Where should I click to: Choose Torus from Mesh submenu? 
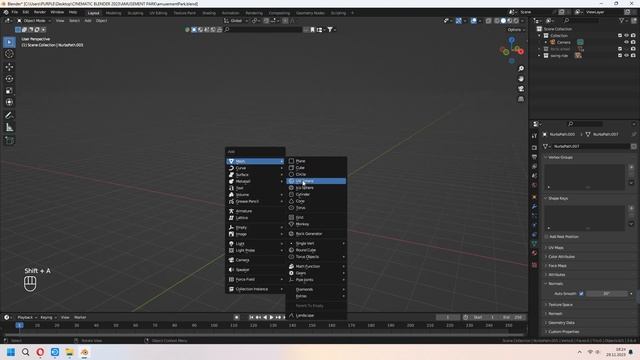(x=316, y=208)
